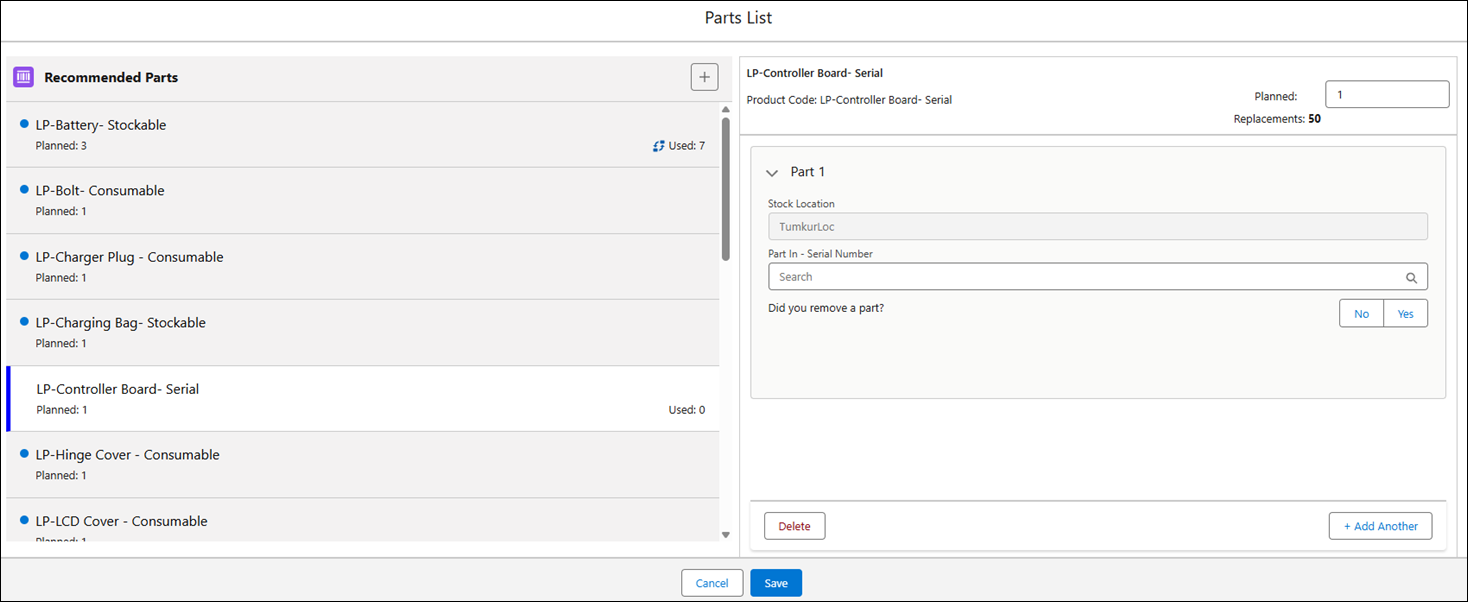The width and height of the screenshot is (1468, 602).
Task: Click the scroll up arrow in parts list
Action: click(x=726, y=110)
